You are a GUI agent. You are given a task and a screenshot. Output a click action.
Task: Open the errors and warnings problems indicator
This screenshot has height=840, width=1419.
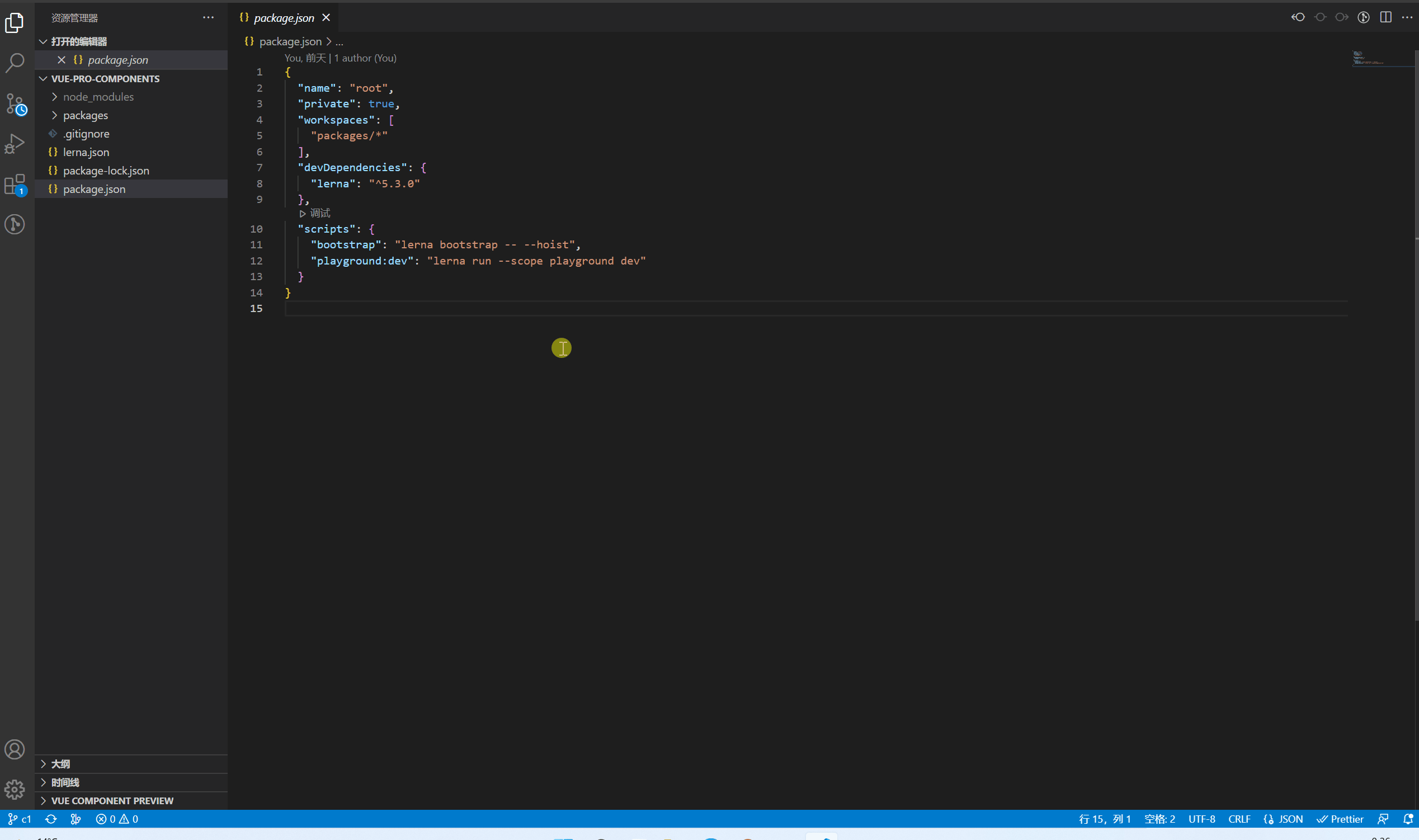click(117, 819)
